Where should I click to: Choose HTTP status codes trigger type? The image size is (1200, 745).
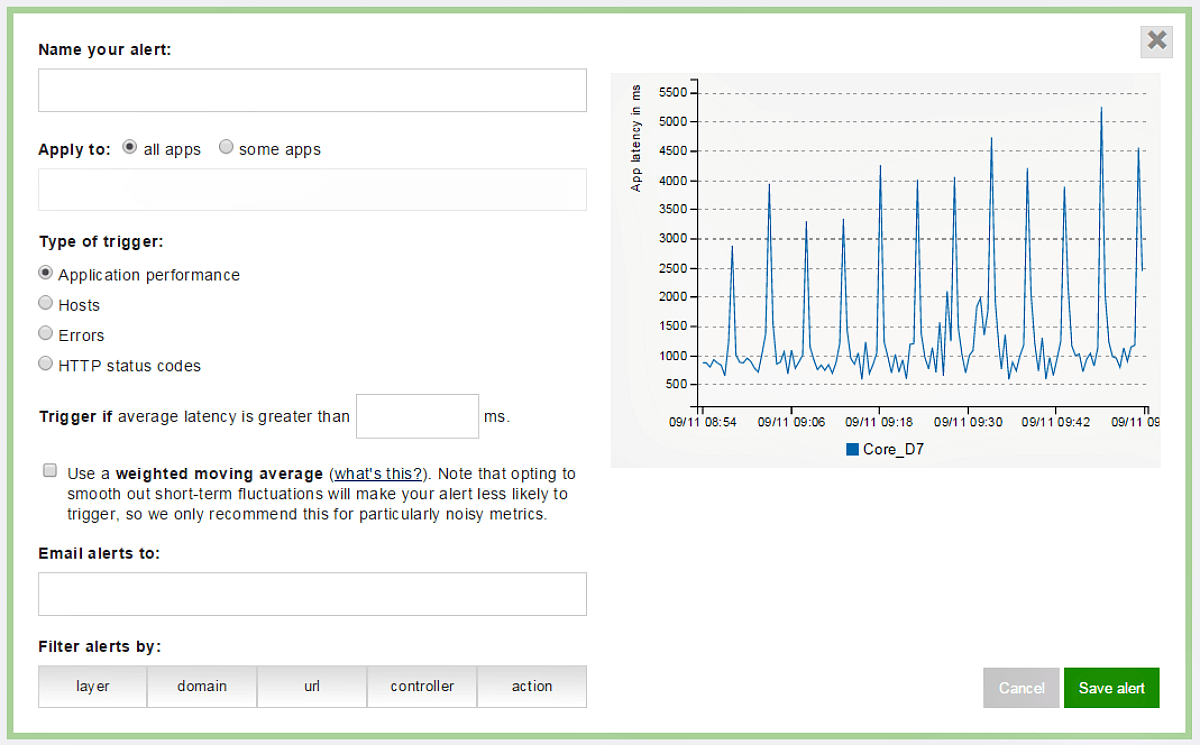(45, 364)
